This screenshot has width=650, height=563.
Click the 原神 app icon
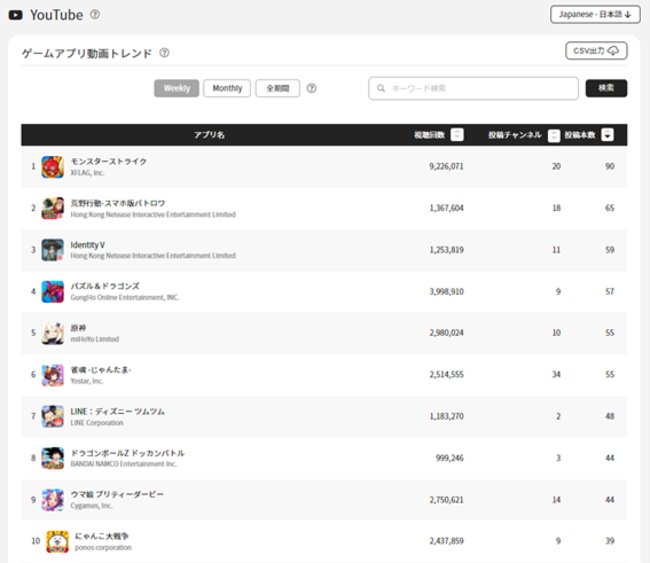(53, 333)
